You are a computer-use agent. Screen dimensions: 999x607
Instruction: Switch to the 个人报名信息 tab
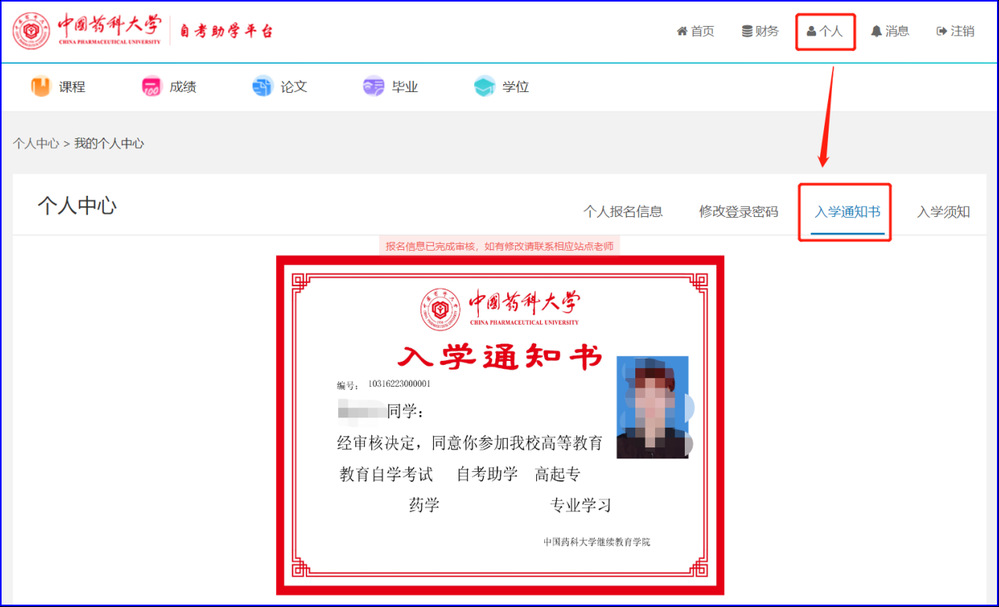623,212
